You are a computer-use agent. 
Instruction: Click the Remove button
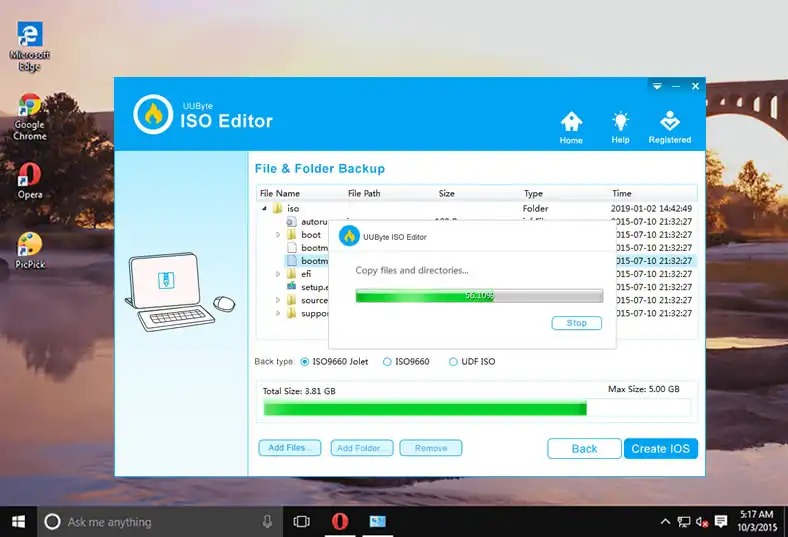(431, 448)
